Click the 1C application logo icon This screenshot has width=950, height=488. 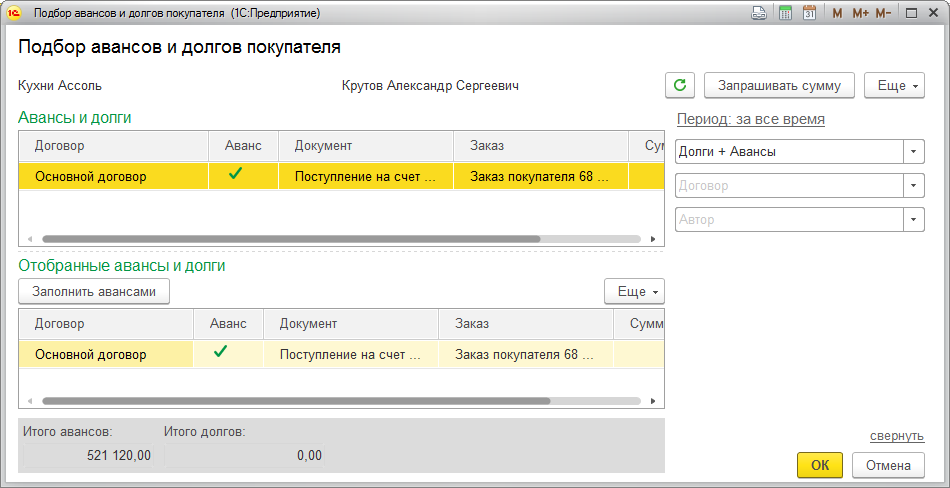15,14
